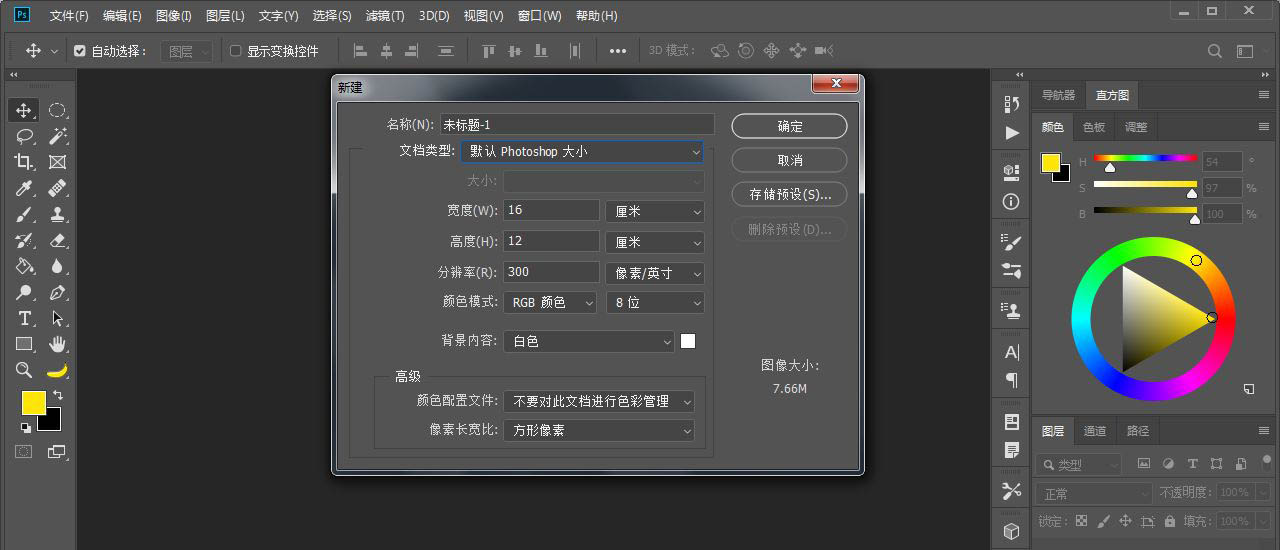Select the Rectangle shape tool
Screen dimensions: 1280x550
click(x=24, y=344)
